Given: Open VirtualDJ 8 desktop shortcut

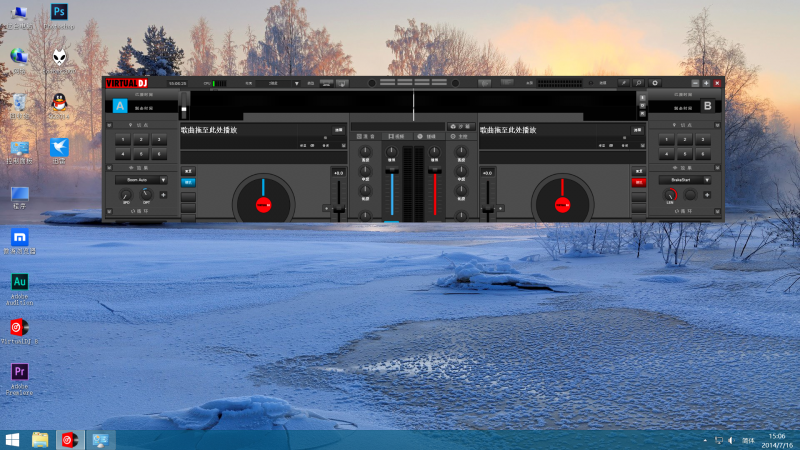Looking at the screenshot, I should click(19, 331).
